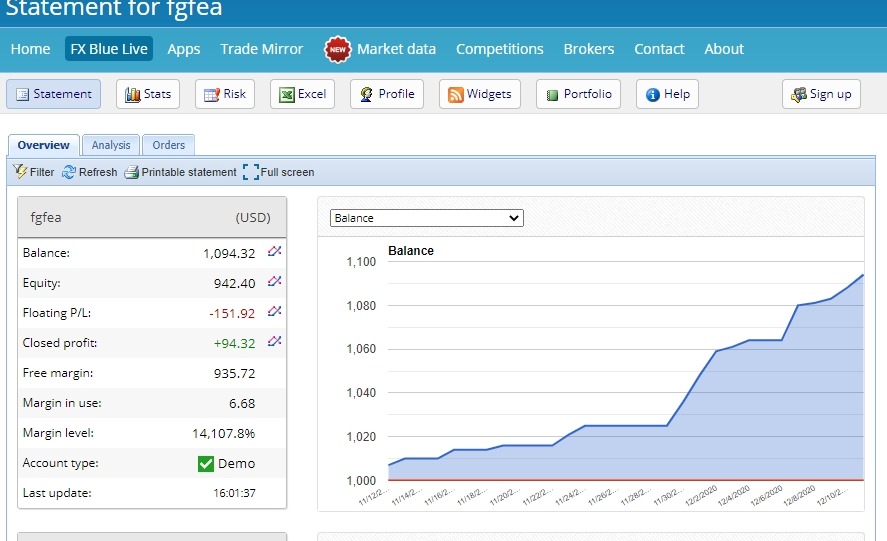The height and width of the screenshot is (541, 887).
Task: Click the Widgets RSS icon button
Action: (x=456, y=94)
